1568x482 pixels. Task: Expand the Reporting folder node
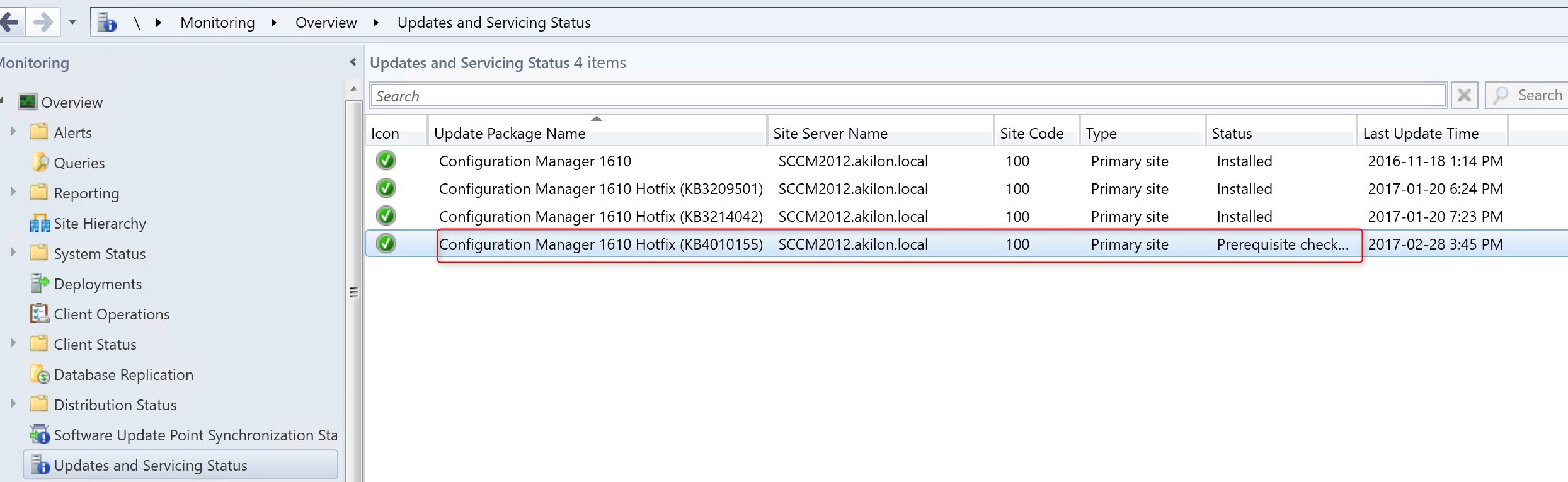coord(13,192)
